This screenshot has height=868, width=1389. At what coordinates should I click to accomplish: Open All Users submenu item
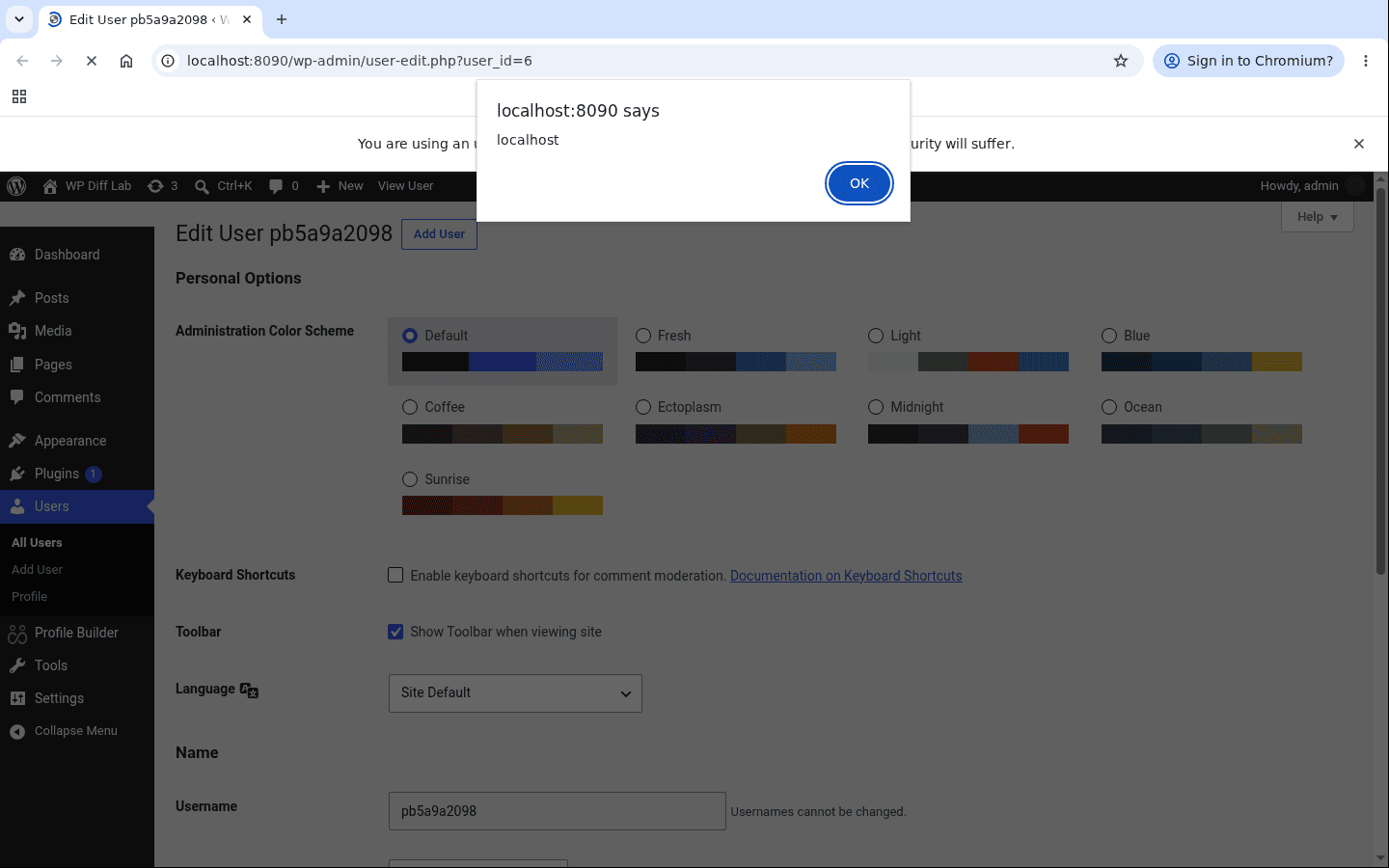(x=37, y=543)
